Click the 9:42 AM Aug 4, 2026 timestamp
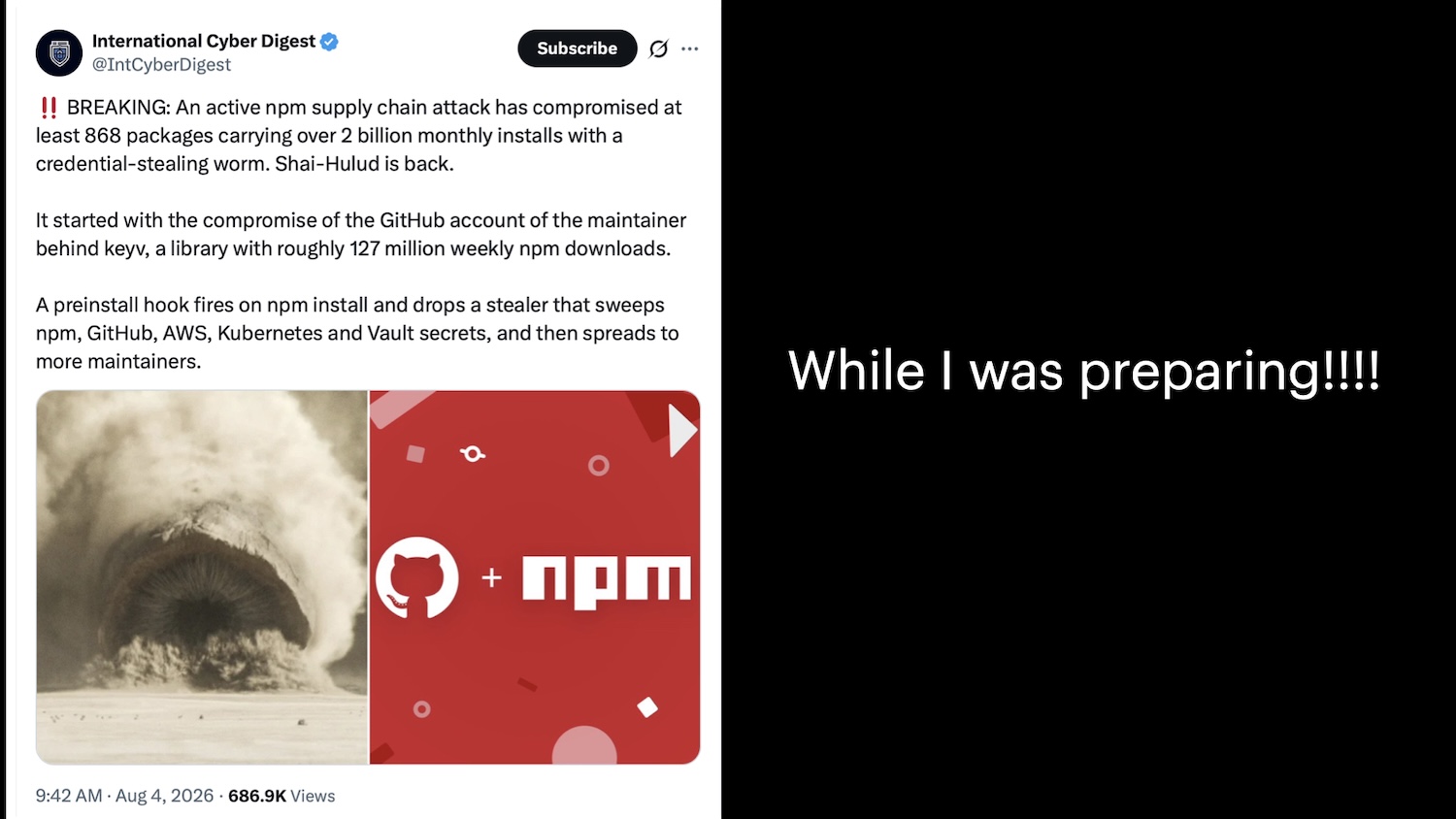Image resolution: width=1456 pixels, height=819 pixels. click(x=124, y=796)
